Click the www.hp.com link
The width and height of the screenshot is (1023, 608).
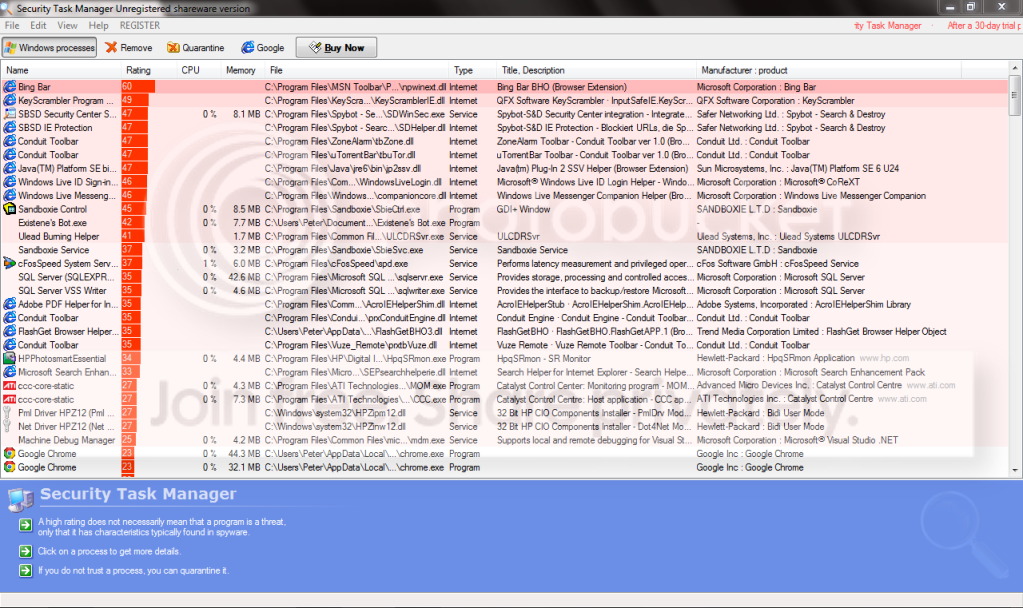point(884,358)
